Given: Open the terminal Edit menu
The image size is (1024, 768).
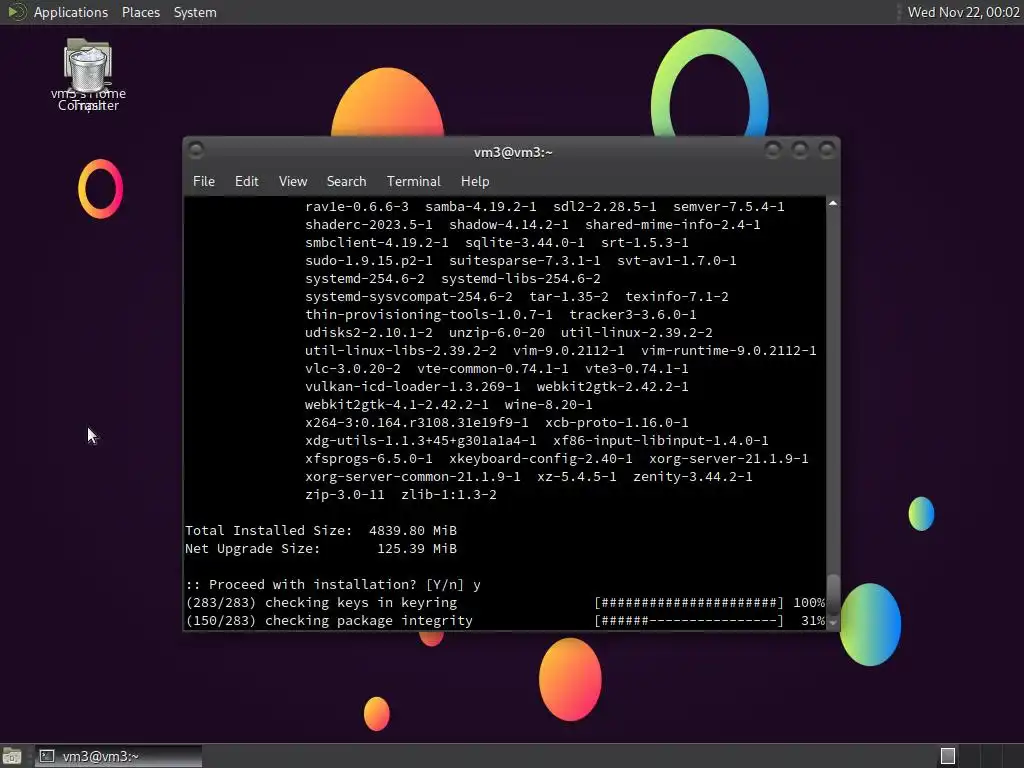Looking at the screenshot, I should coord(246,182).
